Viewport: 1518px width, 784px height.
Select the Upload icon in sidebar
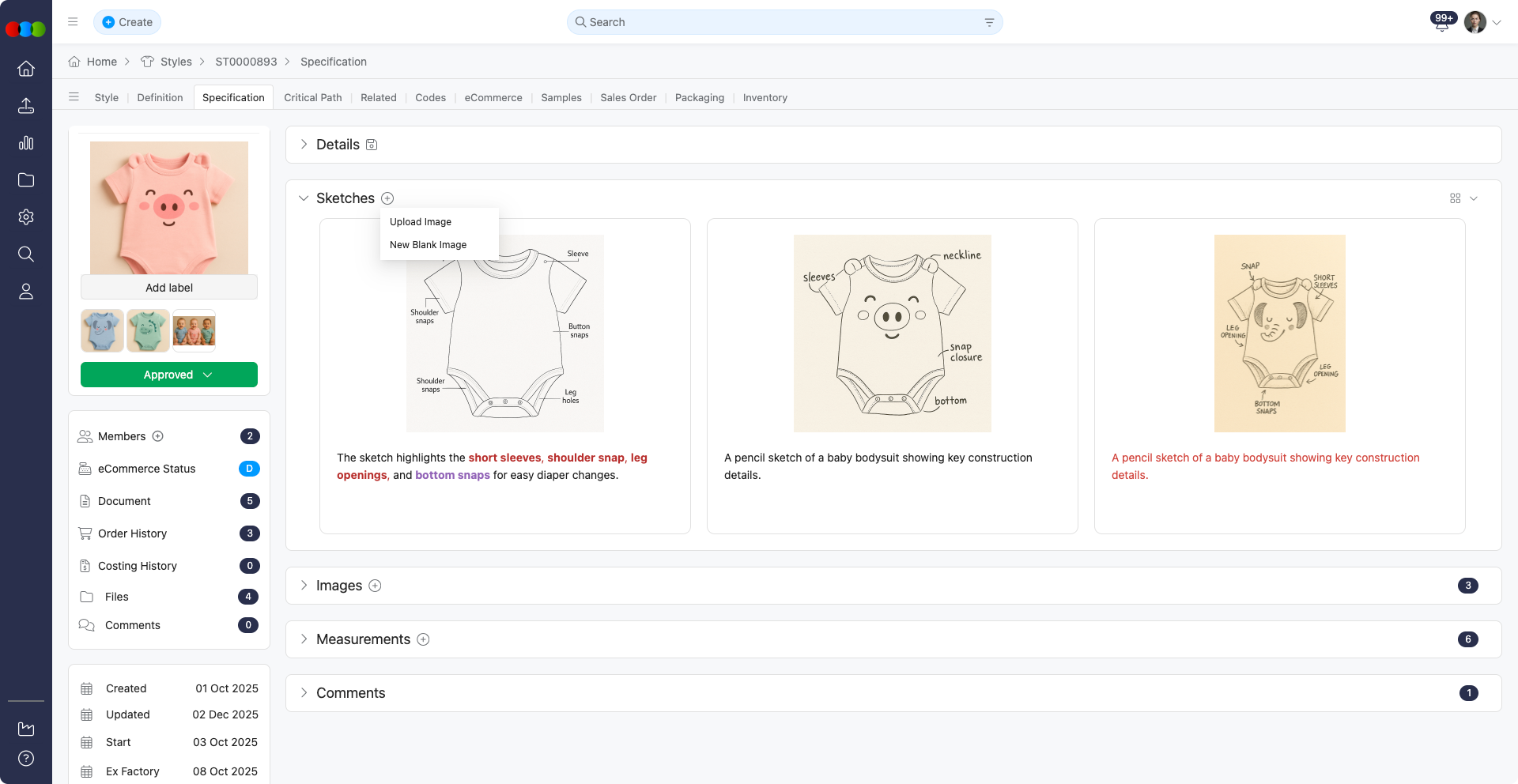[x=26, y=106]
